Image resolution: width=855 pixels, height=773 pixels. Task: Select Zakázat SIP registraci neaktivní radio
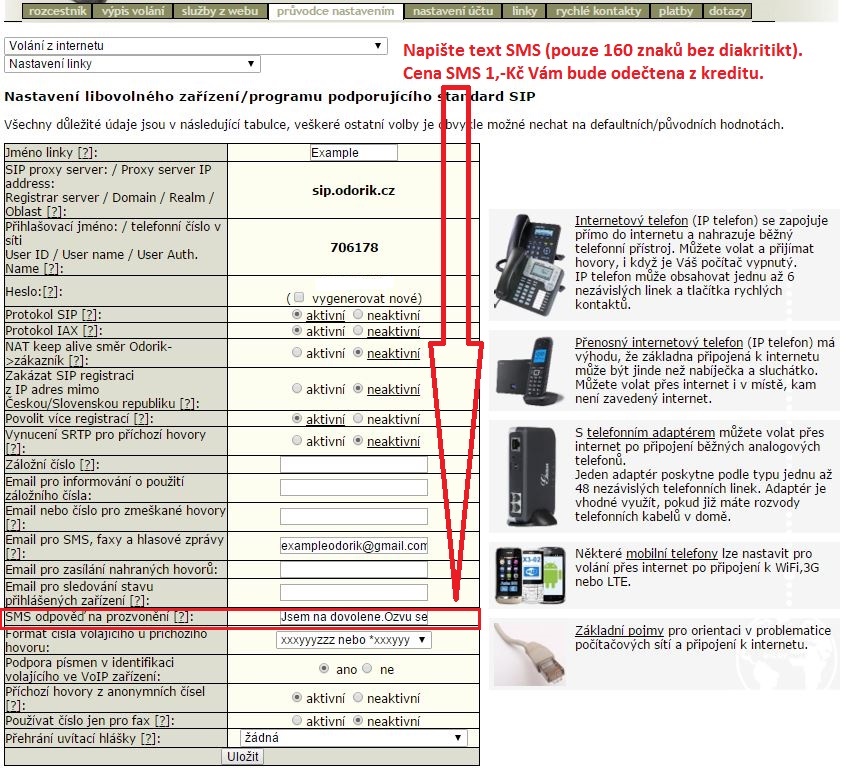point(358,389)
